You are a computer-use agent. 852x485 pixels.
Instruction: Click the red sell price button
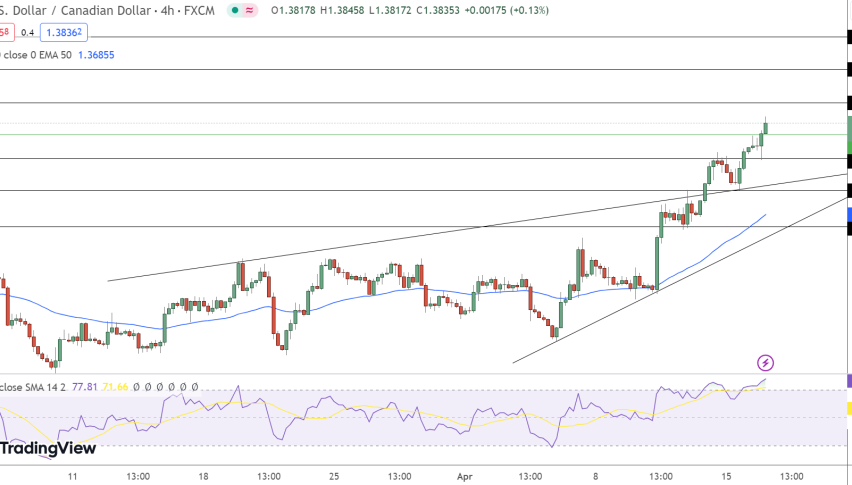6,33
